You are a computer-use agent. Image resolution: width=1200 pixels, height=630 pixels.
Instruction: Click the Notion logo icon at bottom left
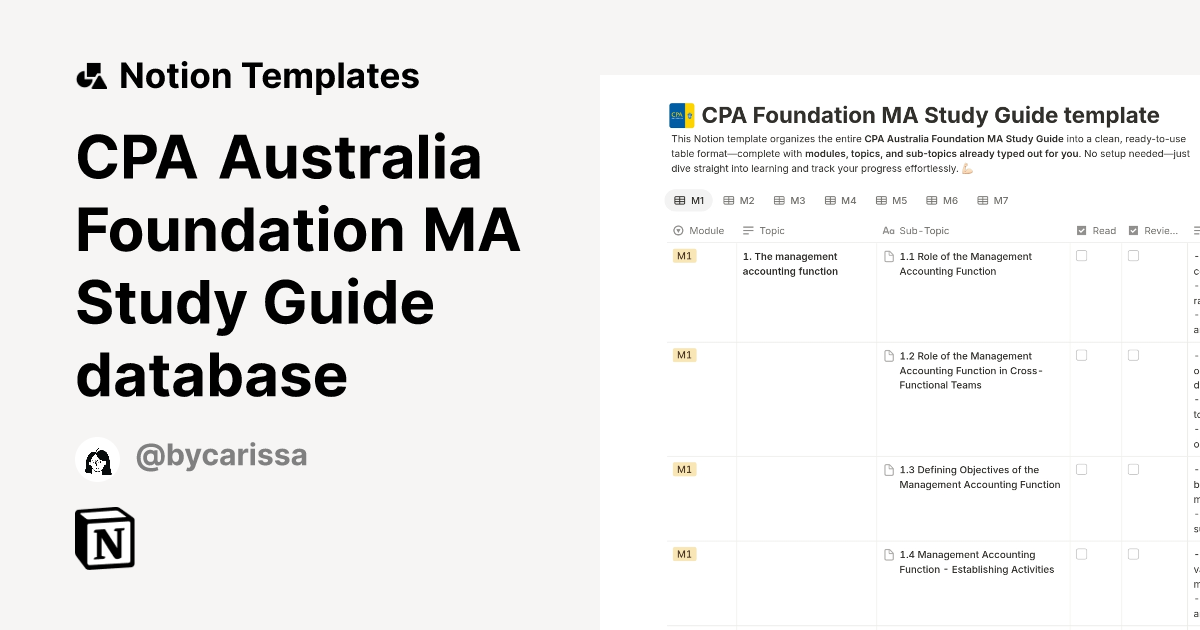click(x=104, y=539)
